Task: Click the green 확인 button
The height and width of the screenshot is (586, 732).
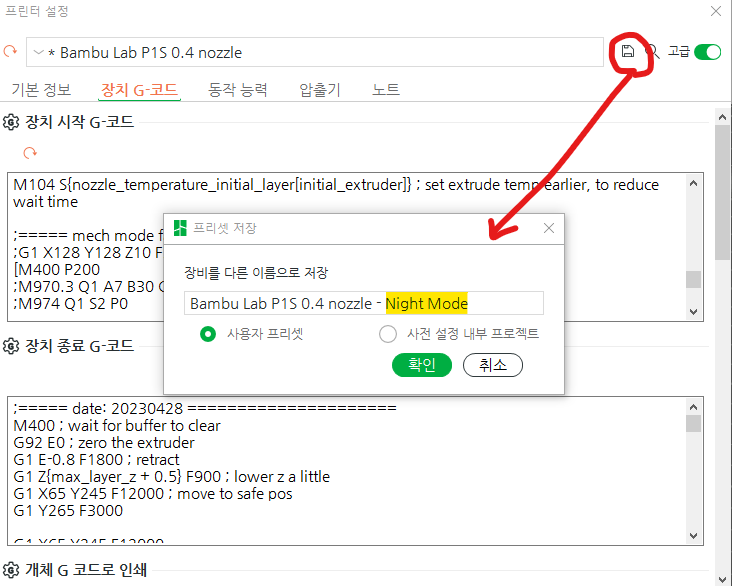Action: coord(422,365)
